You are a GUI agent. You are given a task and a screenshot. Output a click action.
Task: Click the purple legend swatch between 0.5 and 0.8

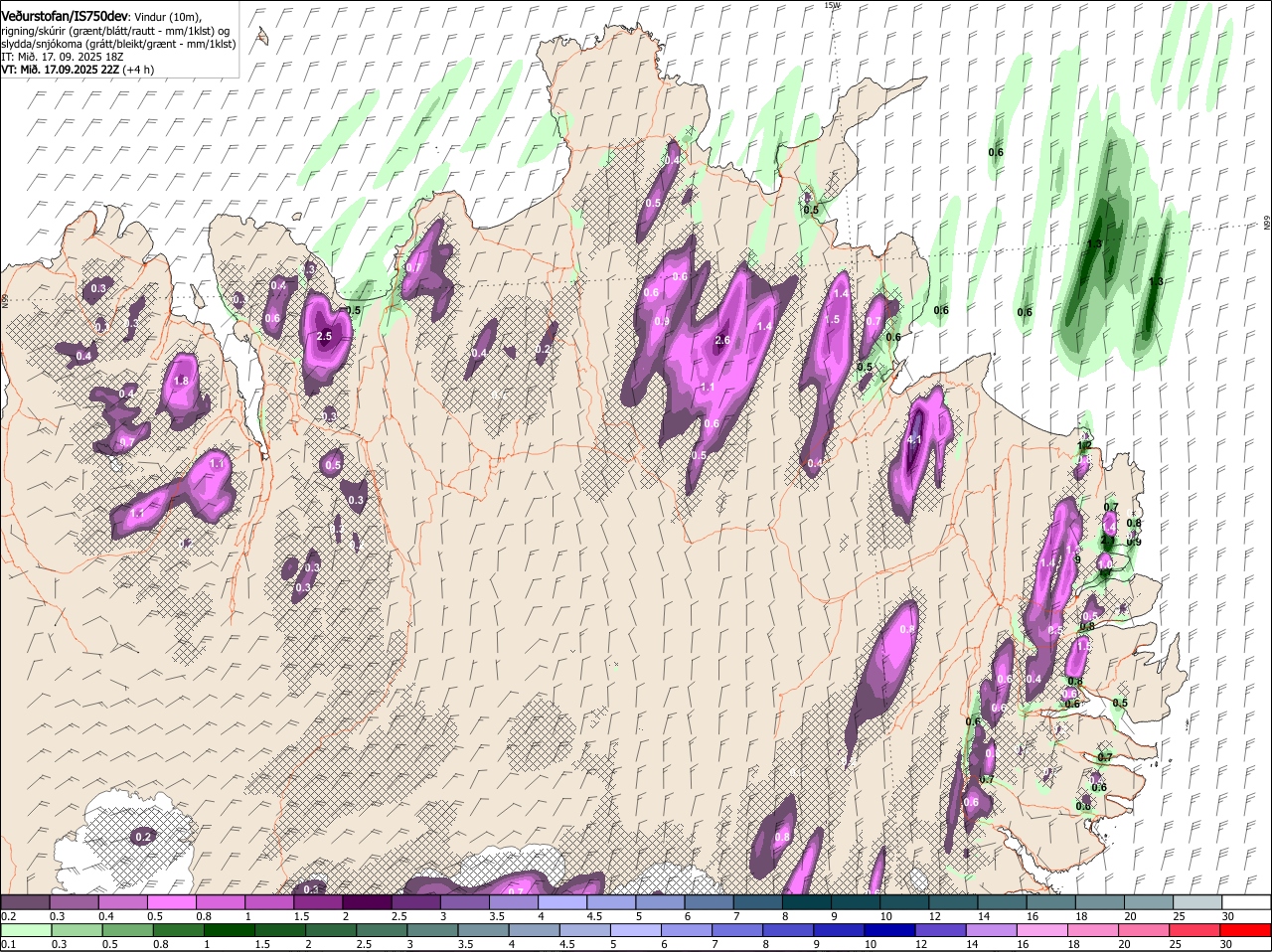tap(171, 902)
